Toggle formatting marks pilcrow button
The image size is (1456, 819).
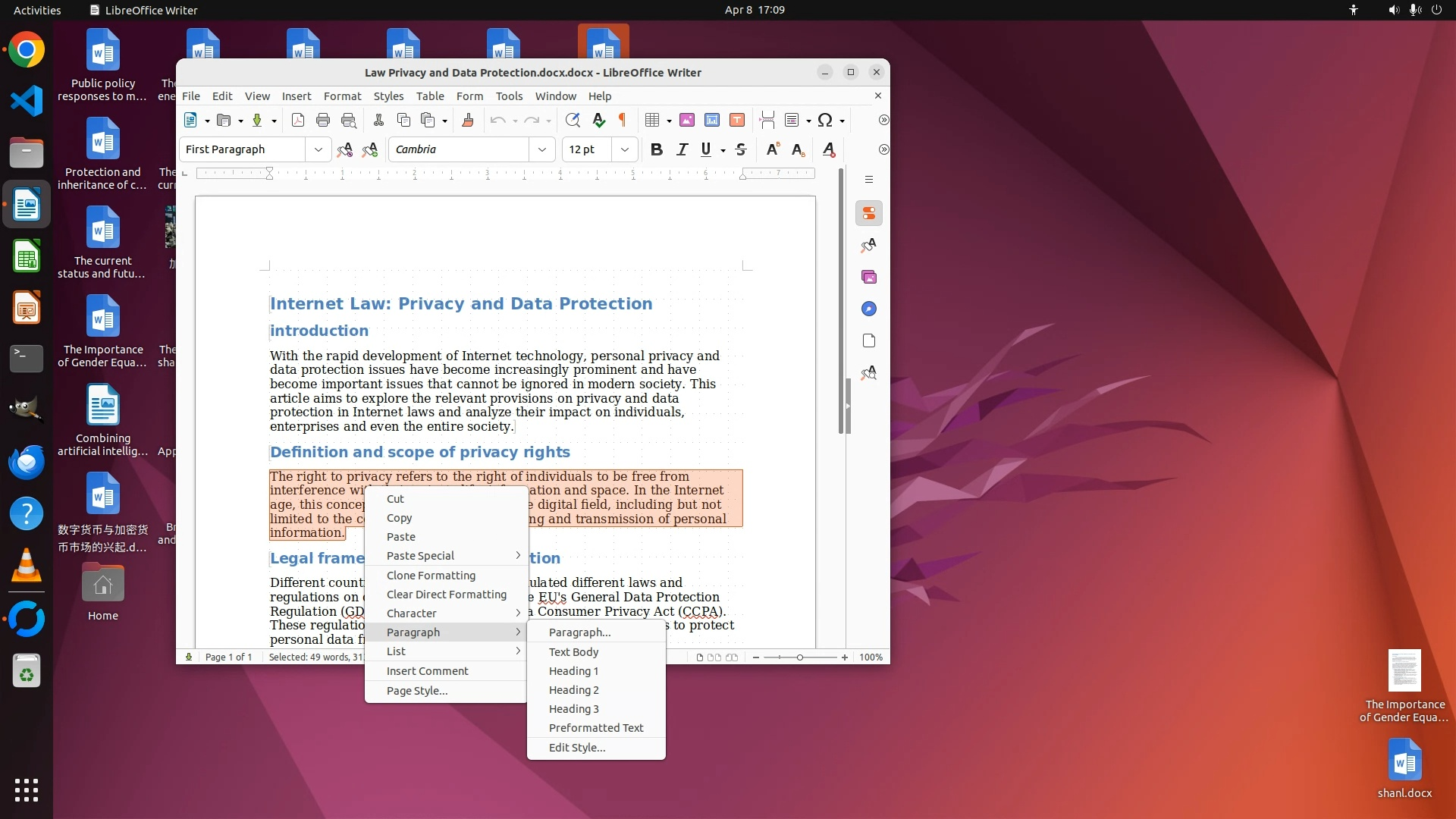623,120
